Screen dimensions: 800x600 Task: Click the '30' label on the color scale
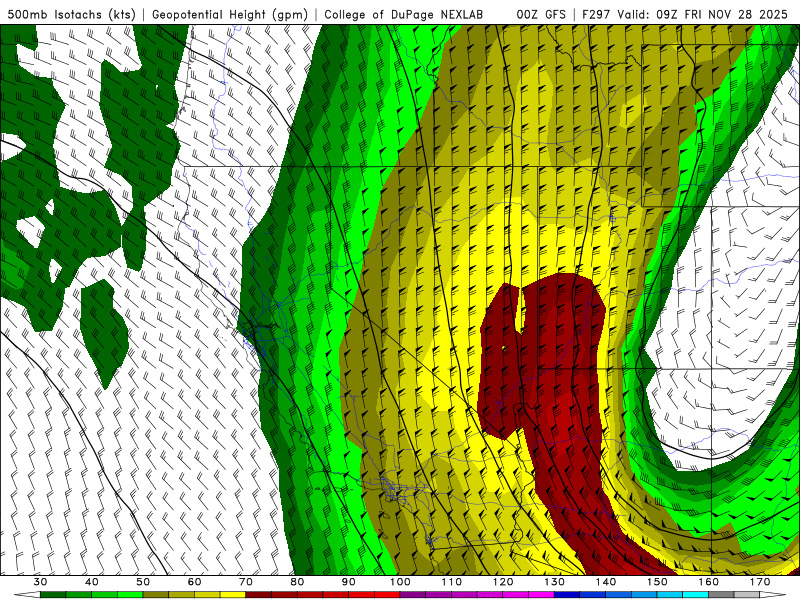tap(40, 582)
